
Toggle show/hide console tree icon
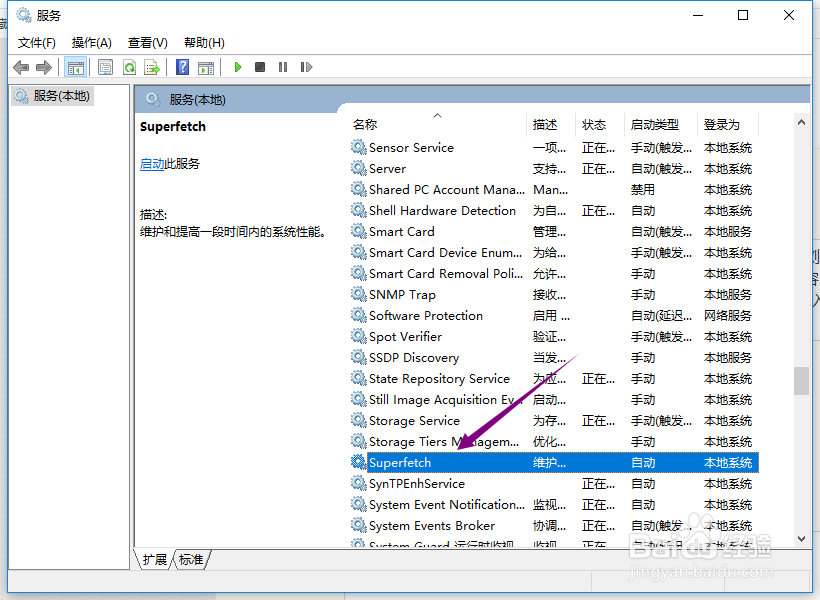(75, 67)
